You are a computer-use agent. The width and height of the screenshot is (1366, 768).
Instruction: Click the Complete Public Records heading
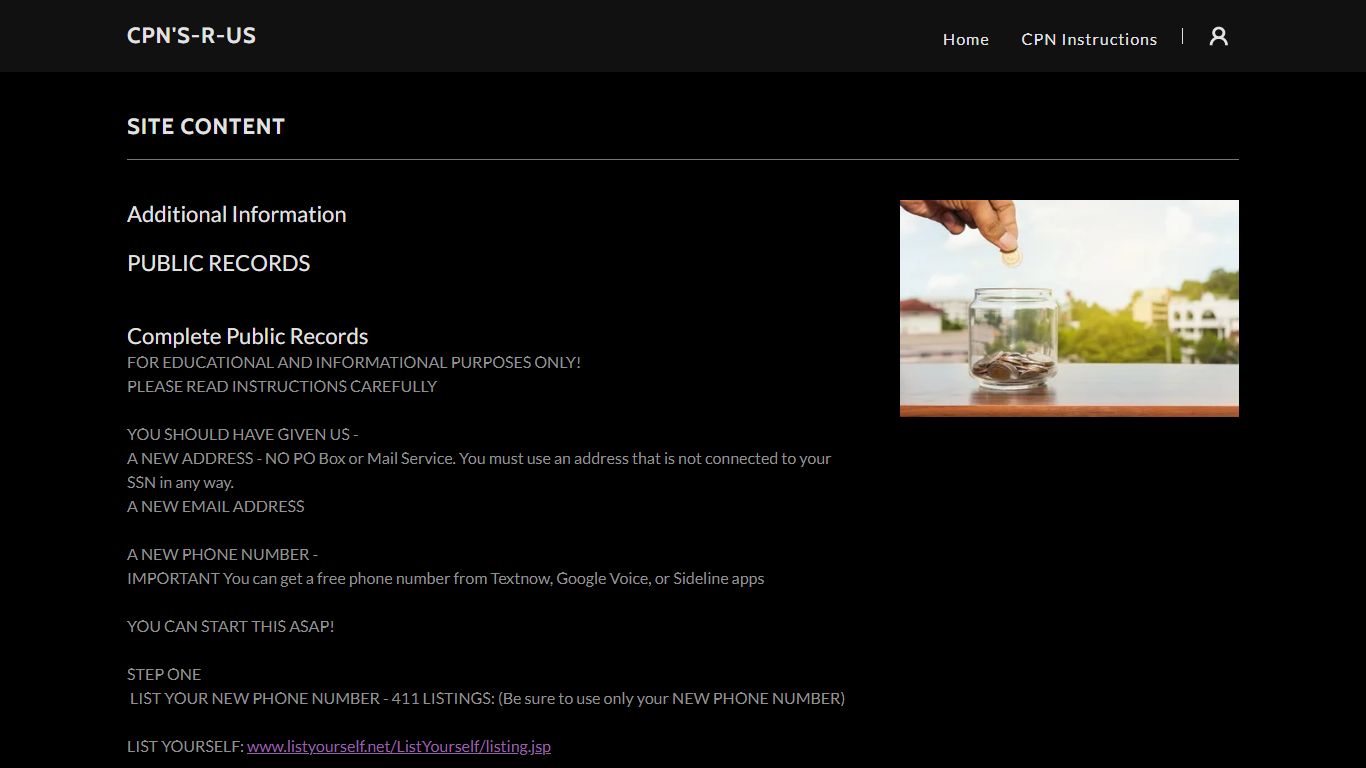[x=248, y=336]
